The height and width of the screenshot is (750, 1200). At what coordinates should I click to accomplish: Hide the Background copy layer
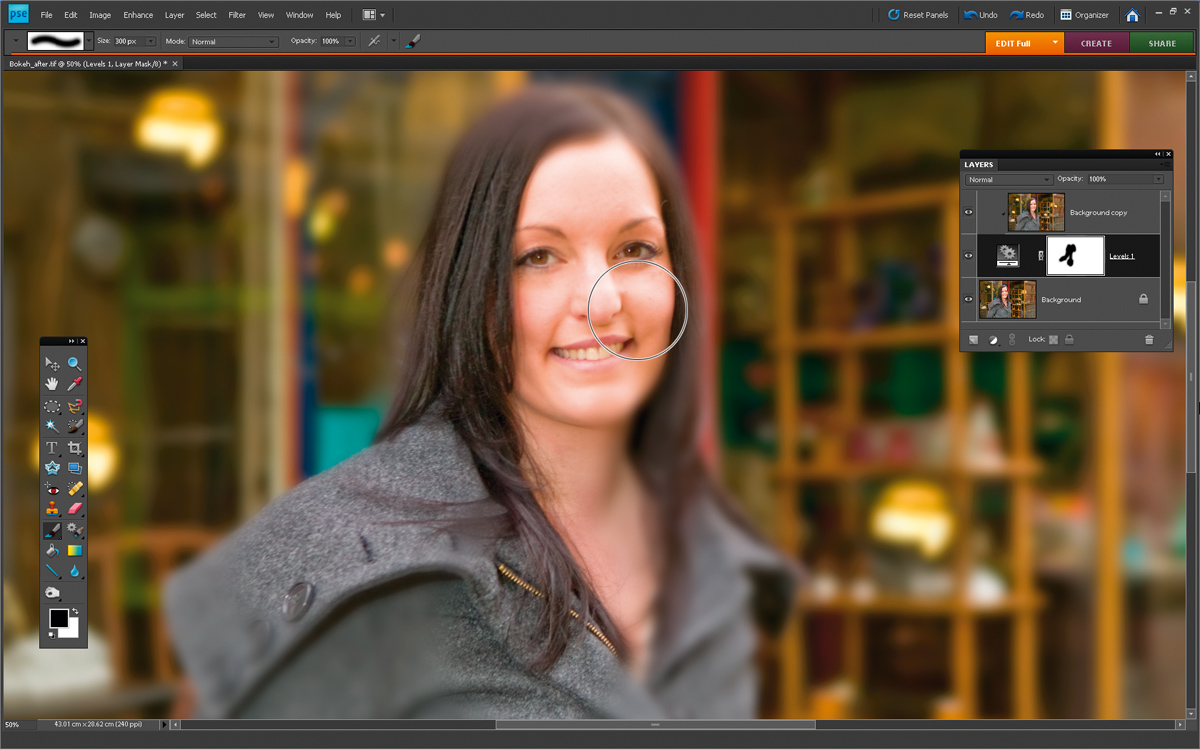[968, 213]
